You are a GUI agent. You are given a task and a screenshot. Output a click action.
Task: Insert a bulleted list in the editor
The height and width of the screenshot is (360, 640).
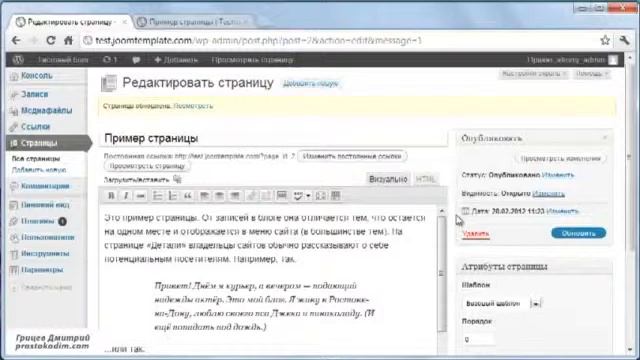point(158,196)
